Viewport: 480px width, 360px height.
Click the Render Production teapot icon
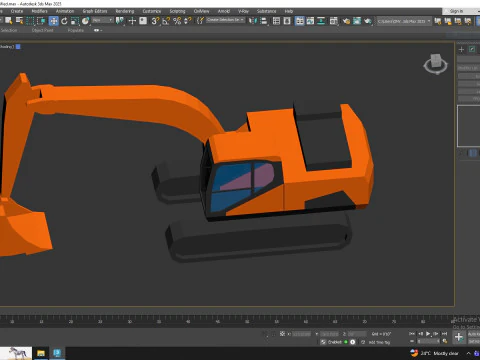(368, 21)
